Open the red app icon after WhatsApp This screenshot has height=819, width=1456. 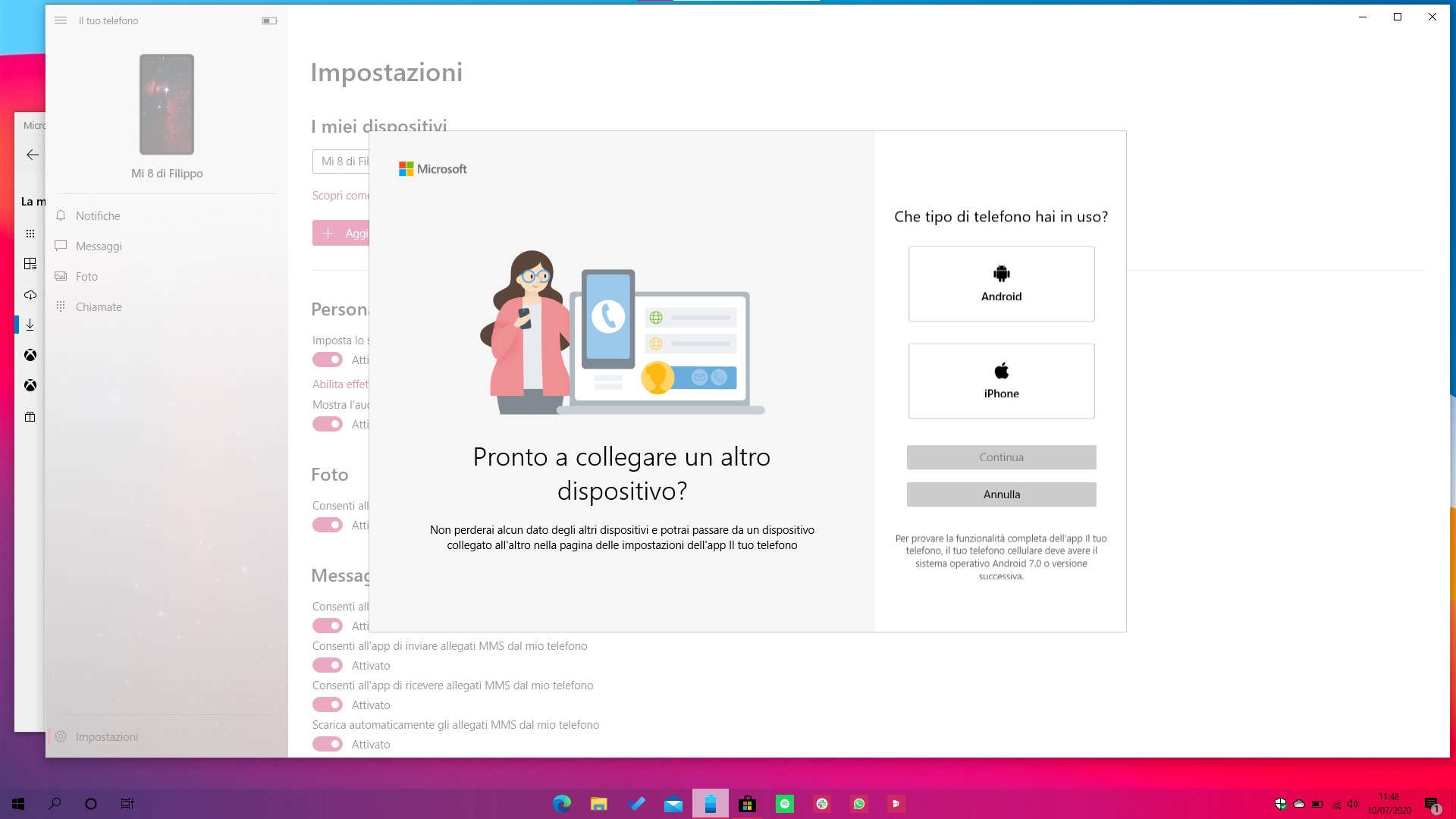(x=896, y=804)
